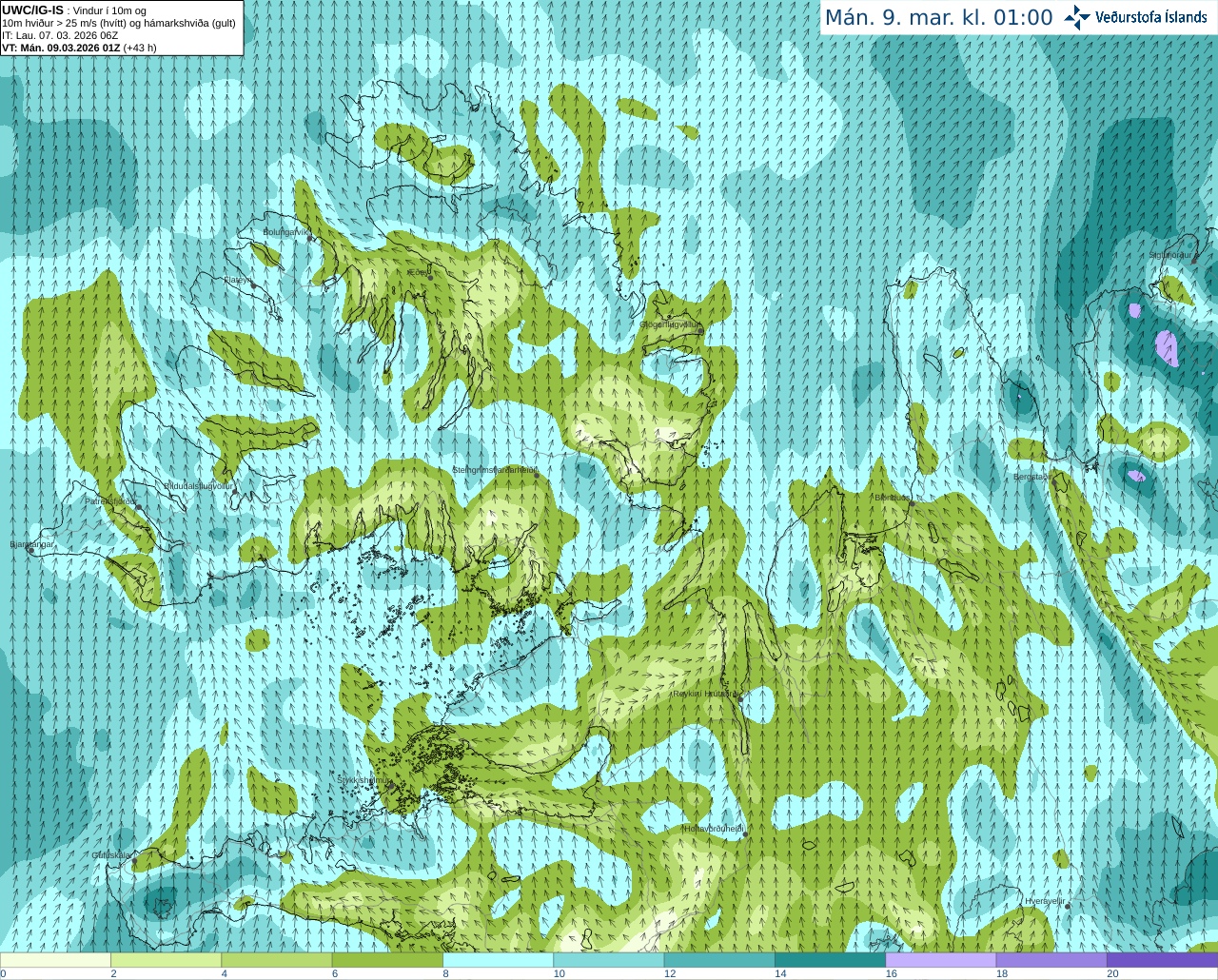
Task: Click the 10–12 m/s turquoise legend swatch
Action: (x=608, y=960)
